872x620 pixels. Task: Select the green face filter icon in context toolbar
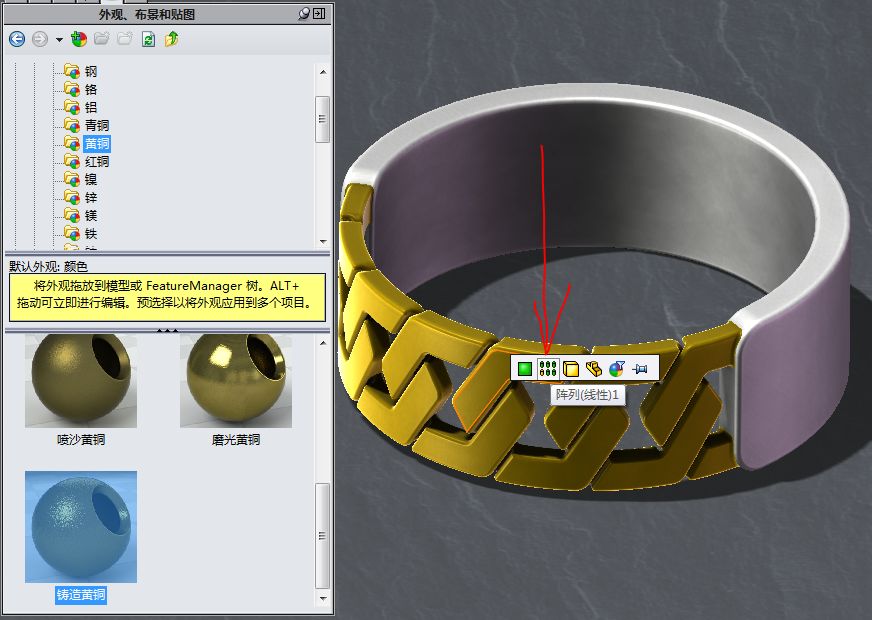525,368
